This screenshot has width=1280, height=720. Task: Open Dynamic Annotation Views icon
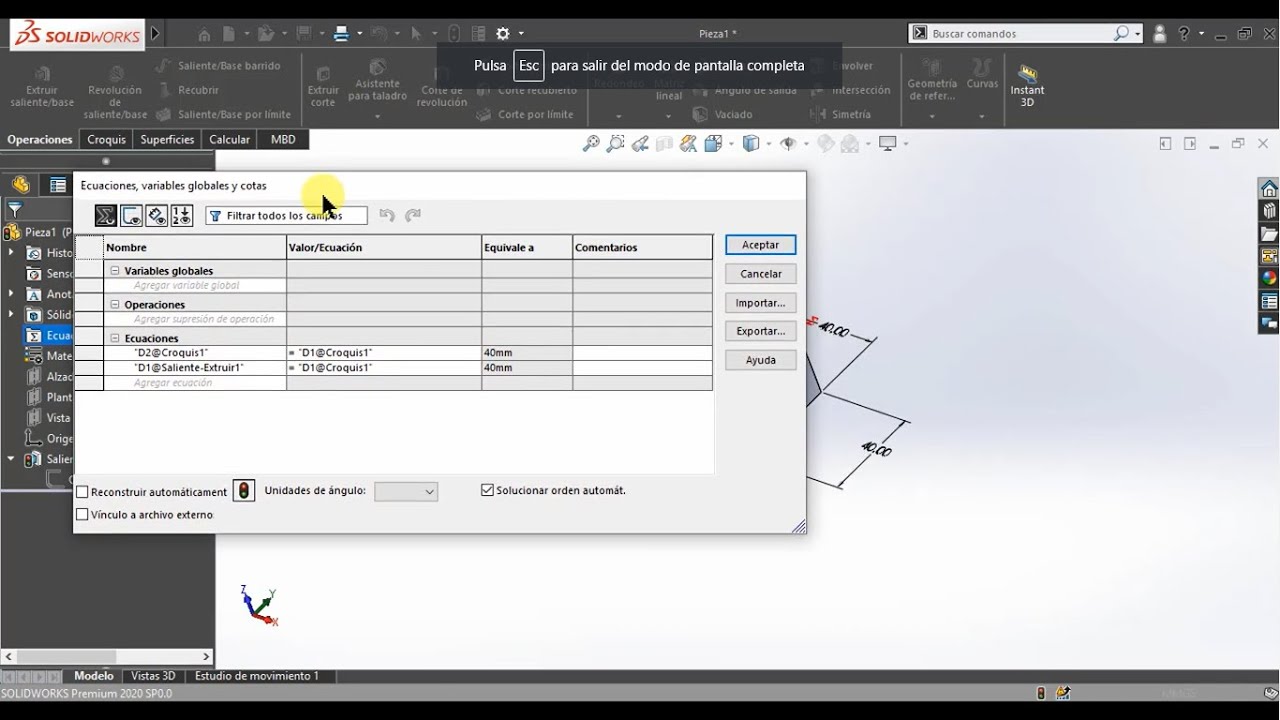click(x=688, y=144)
